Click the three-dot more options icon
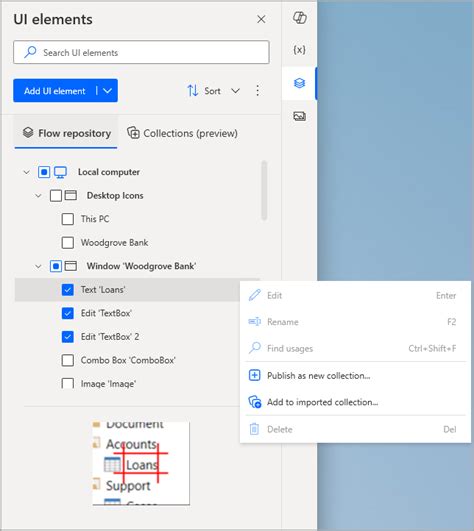Viewport: 474px width, 531px height. tap(258, 90)
